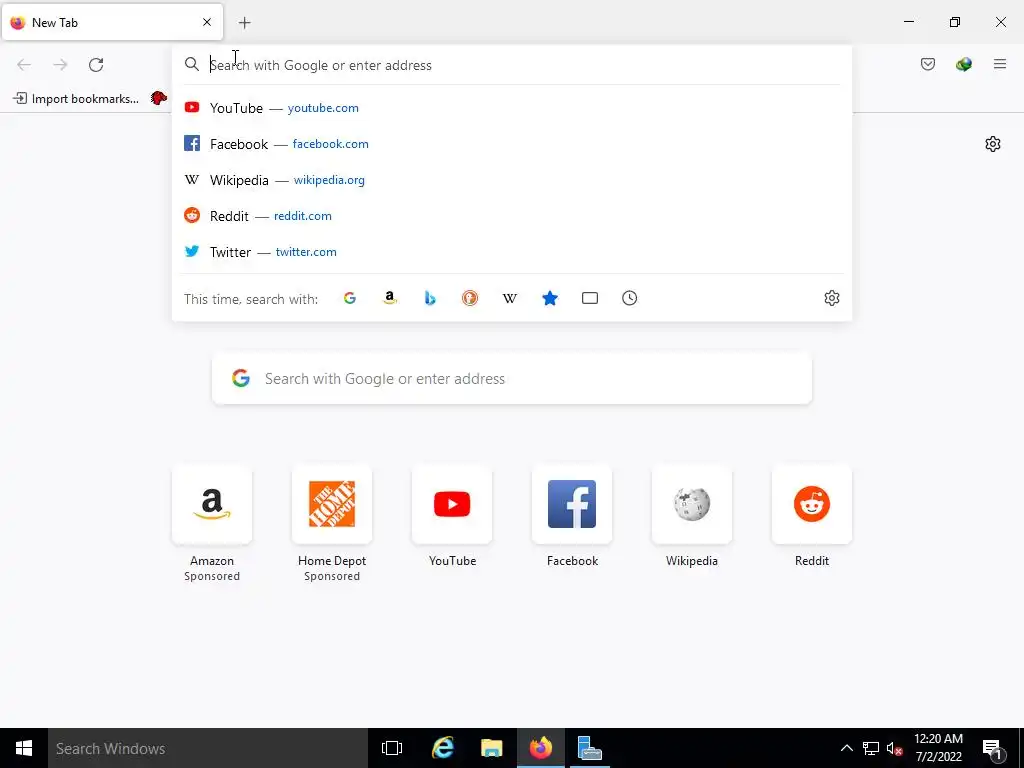Open the Windows Start menu
Screen dimensions: 1024x768
pos(24,748)
